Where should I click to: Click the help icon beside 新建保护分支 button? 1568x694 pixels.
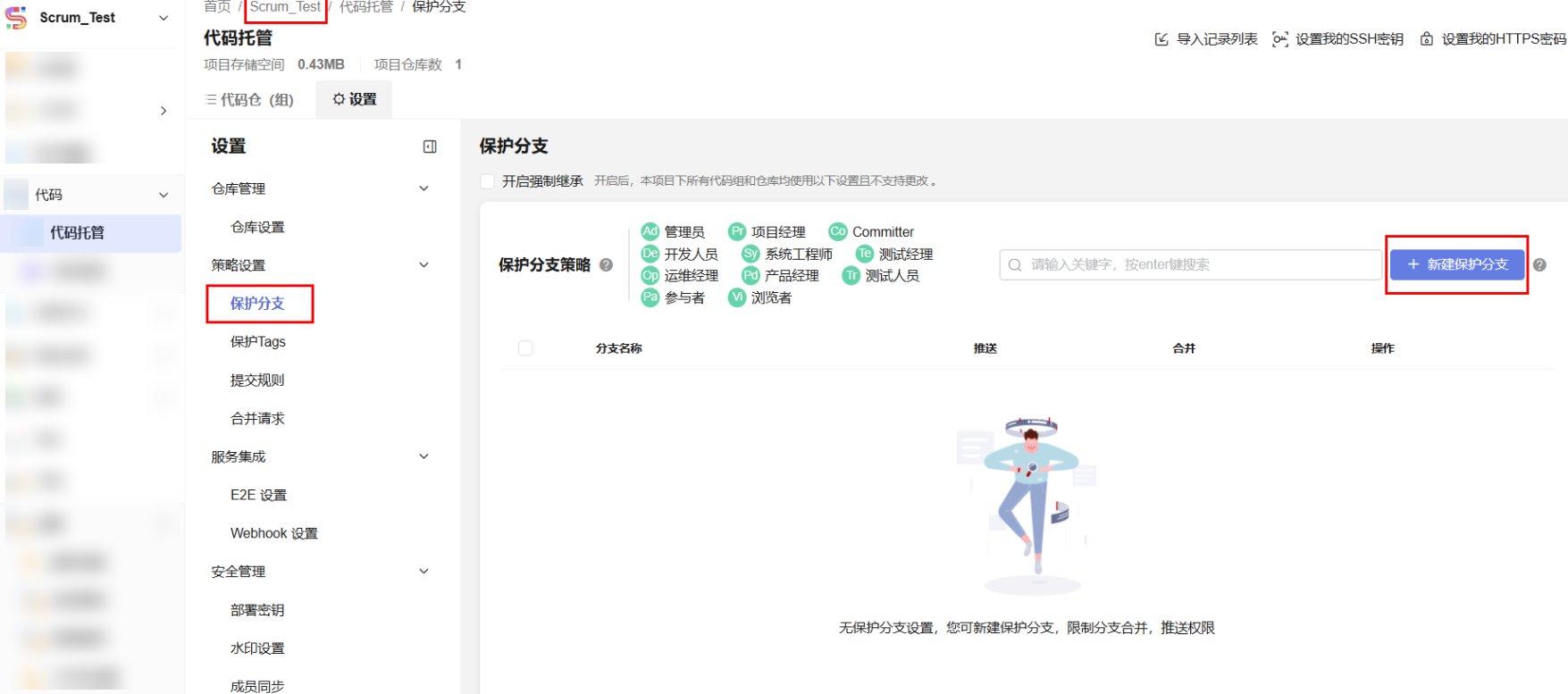pyautogui.click(x=1539, y=264)
